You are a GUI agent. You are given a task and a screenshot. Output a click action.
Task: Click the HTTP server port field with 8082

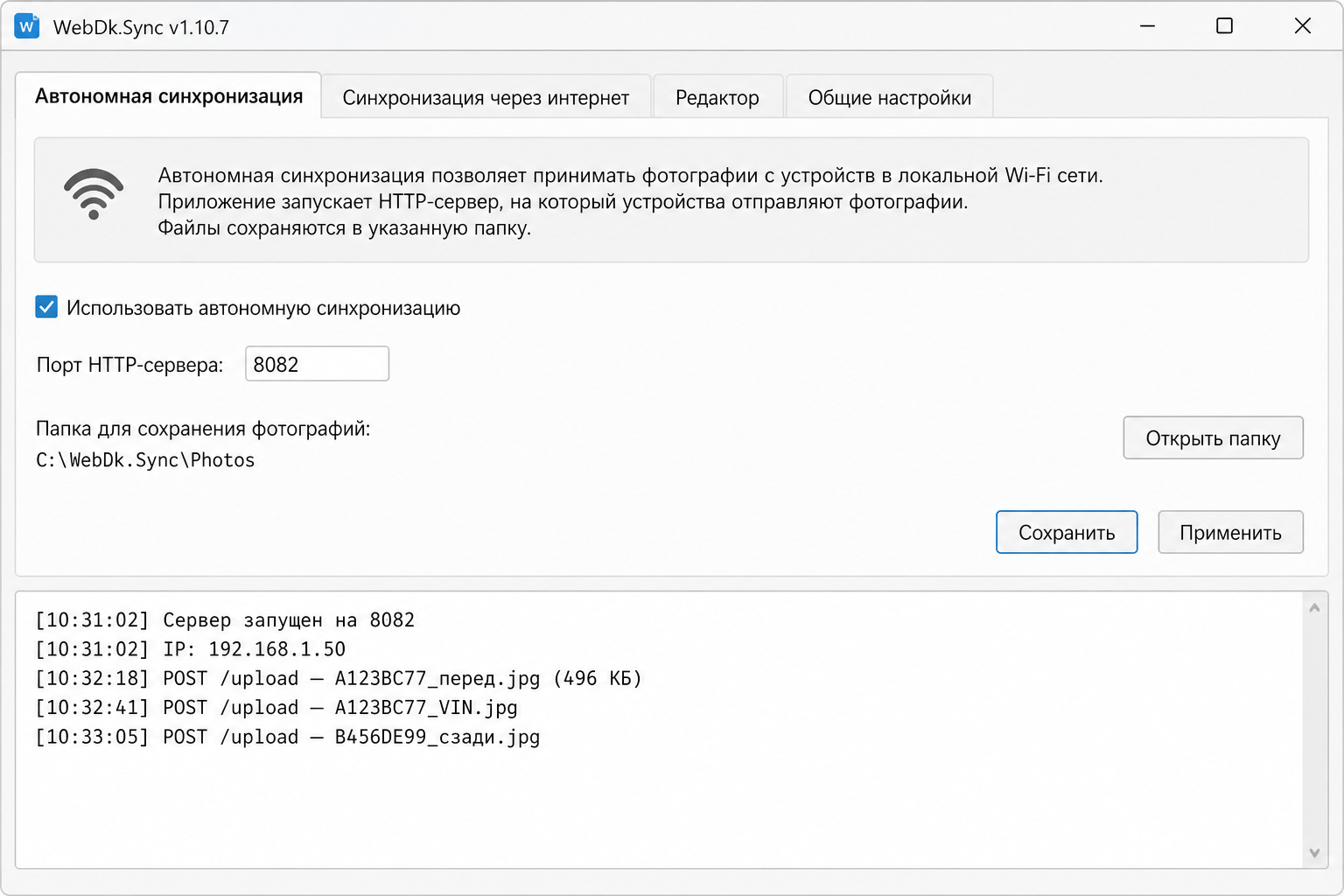click(x=317, y=364)
